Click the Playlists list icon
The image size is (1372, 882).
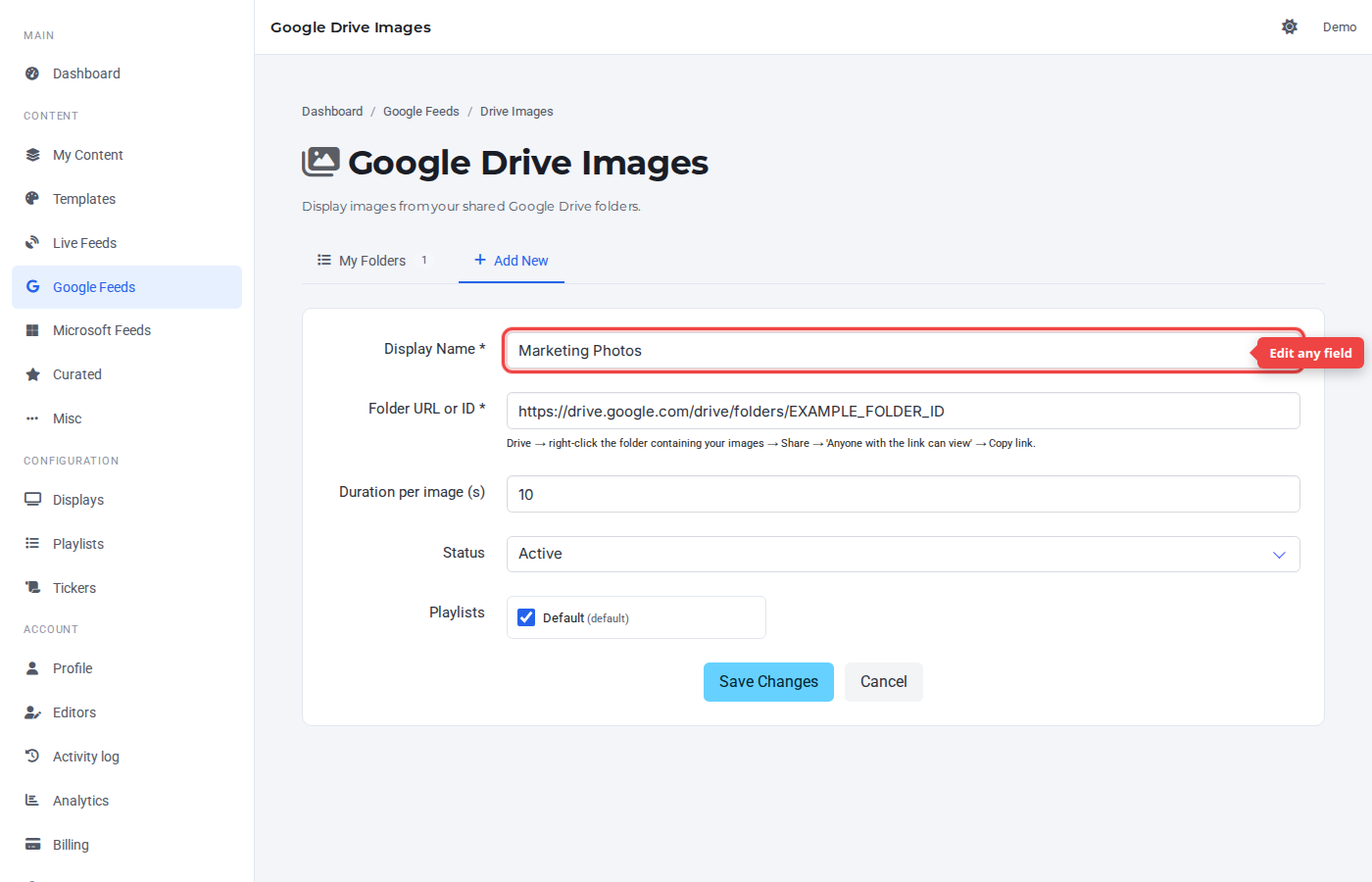(x=32, y=544)
